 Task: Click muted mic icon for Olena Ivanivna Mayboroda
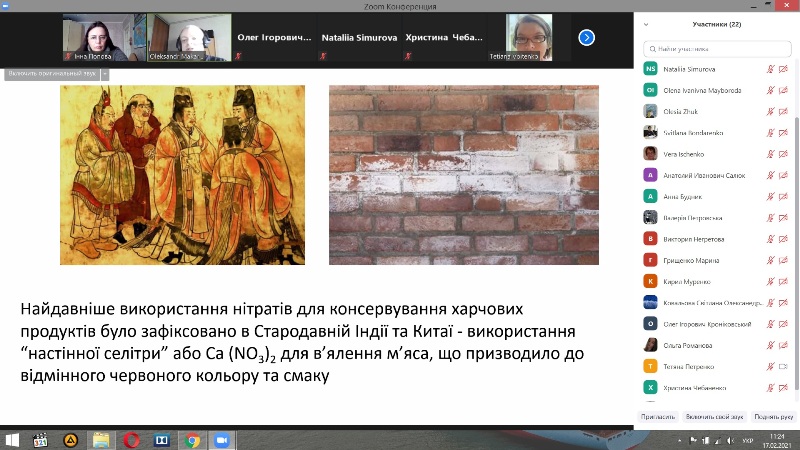[770, 90]
